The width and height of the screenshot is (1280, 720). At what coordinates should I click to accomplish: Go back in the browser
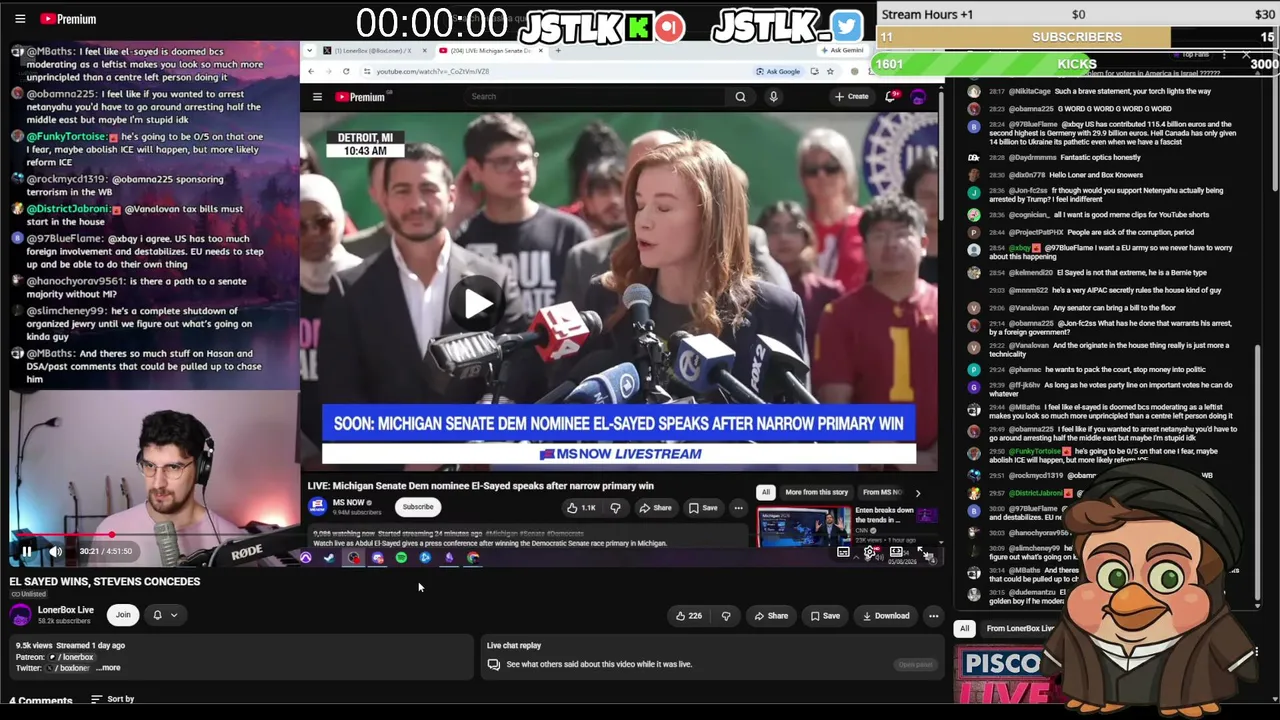tap(311, 71)
